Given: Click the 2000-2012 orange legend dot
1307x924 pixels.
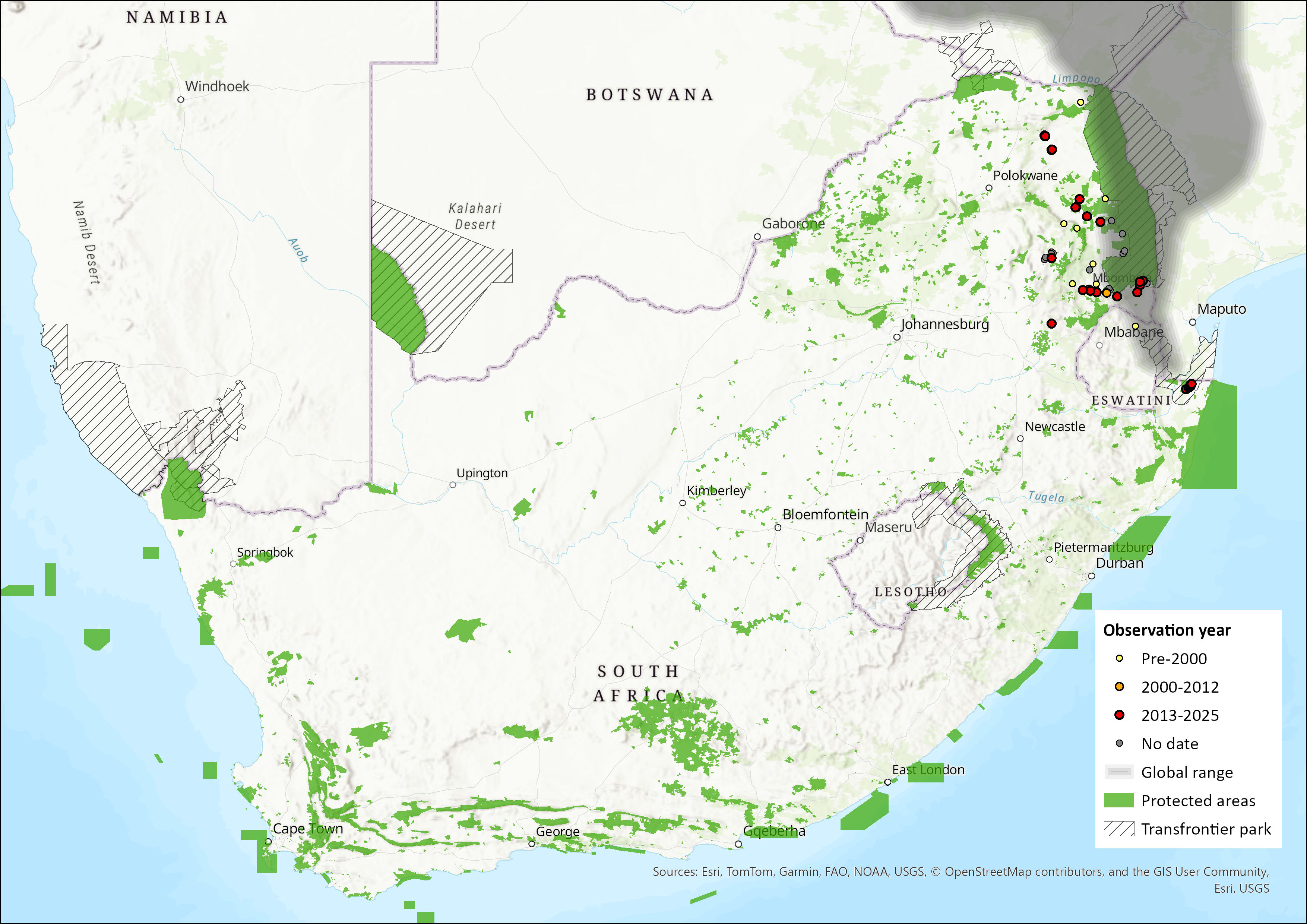Looking at the screenshot, I should click(x=1119, y=687).
